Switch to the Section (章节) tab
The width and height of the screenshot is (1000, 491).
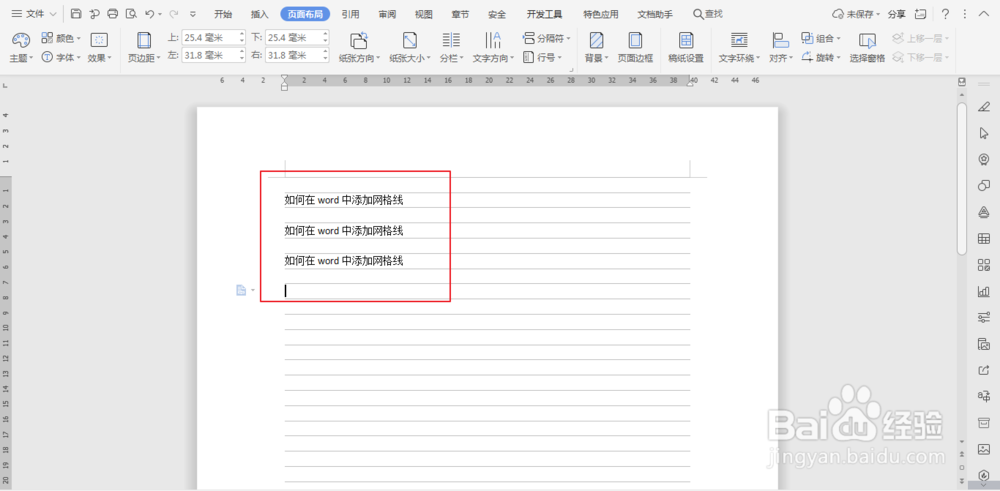coord(460,14)
